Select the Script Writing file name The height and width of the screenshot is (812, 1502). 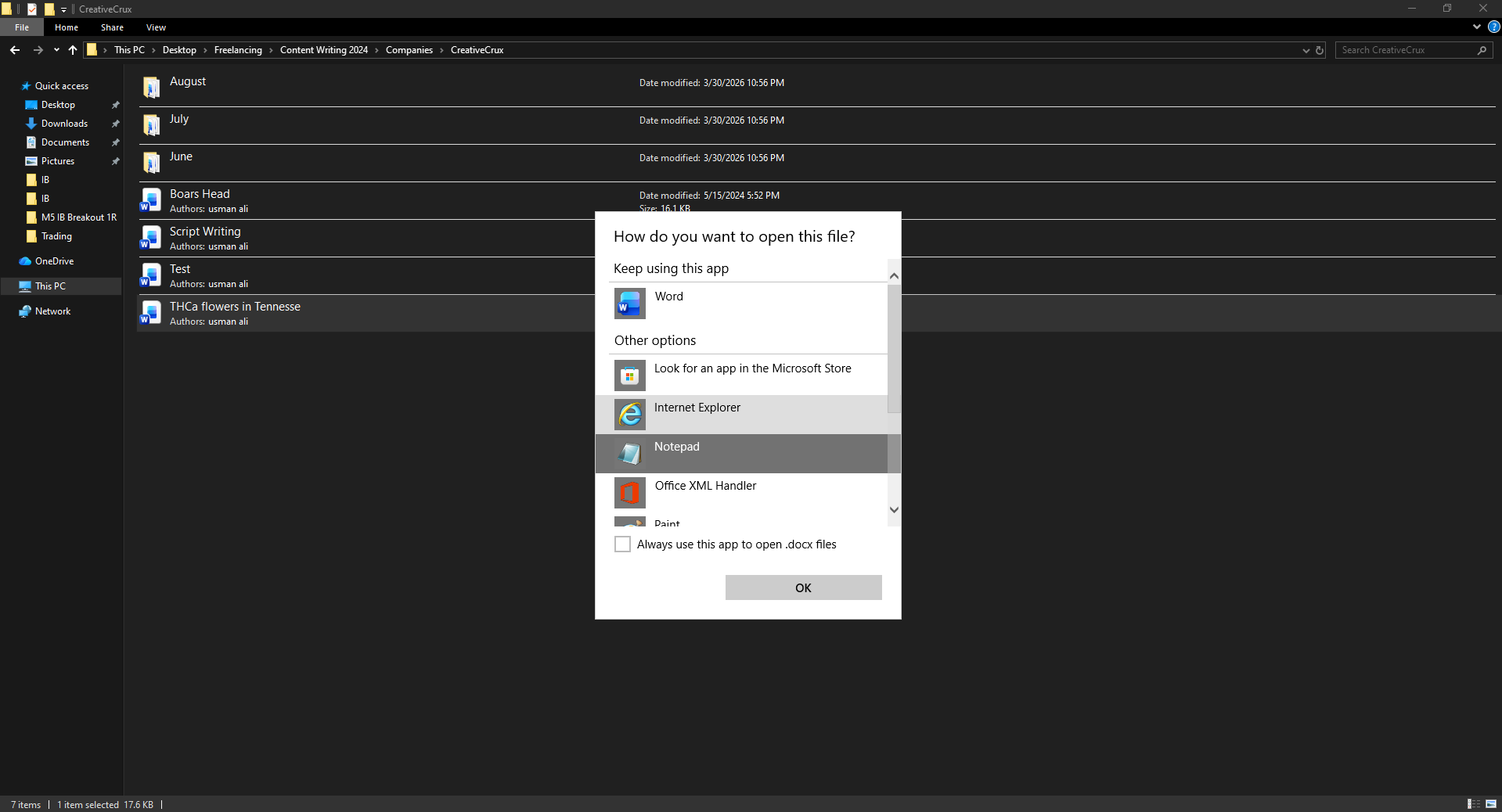pos(205,232)
